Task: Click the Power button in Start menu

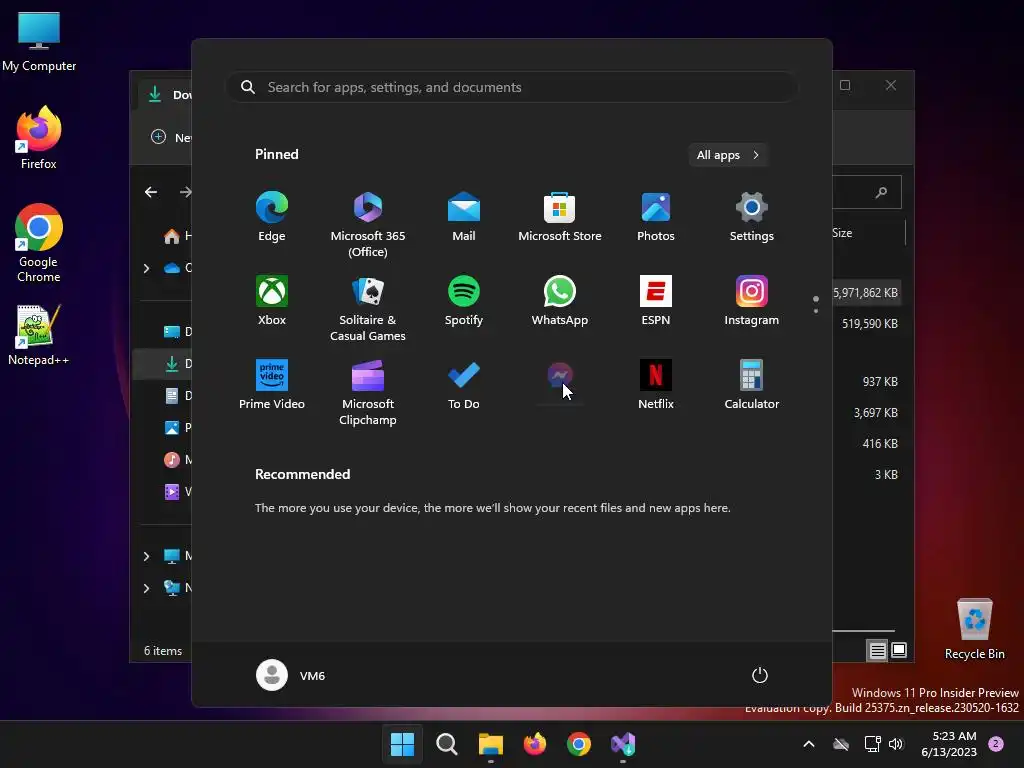Action: point(760,675)
